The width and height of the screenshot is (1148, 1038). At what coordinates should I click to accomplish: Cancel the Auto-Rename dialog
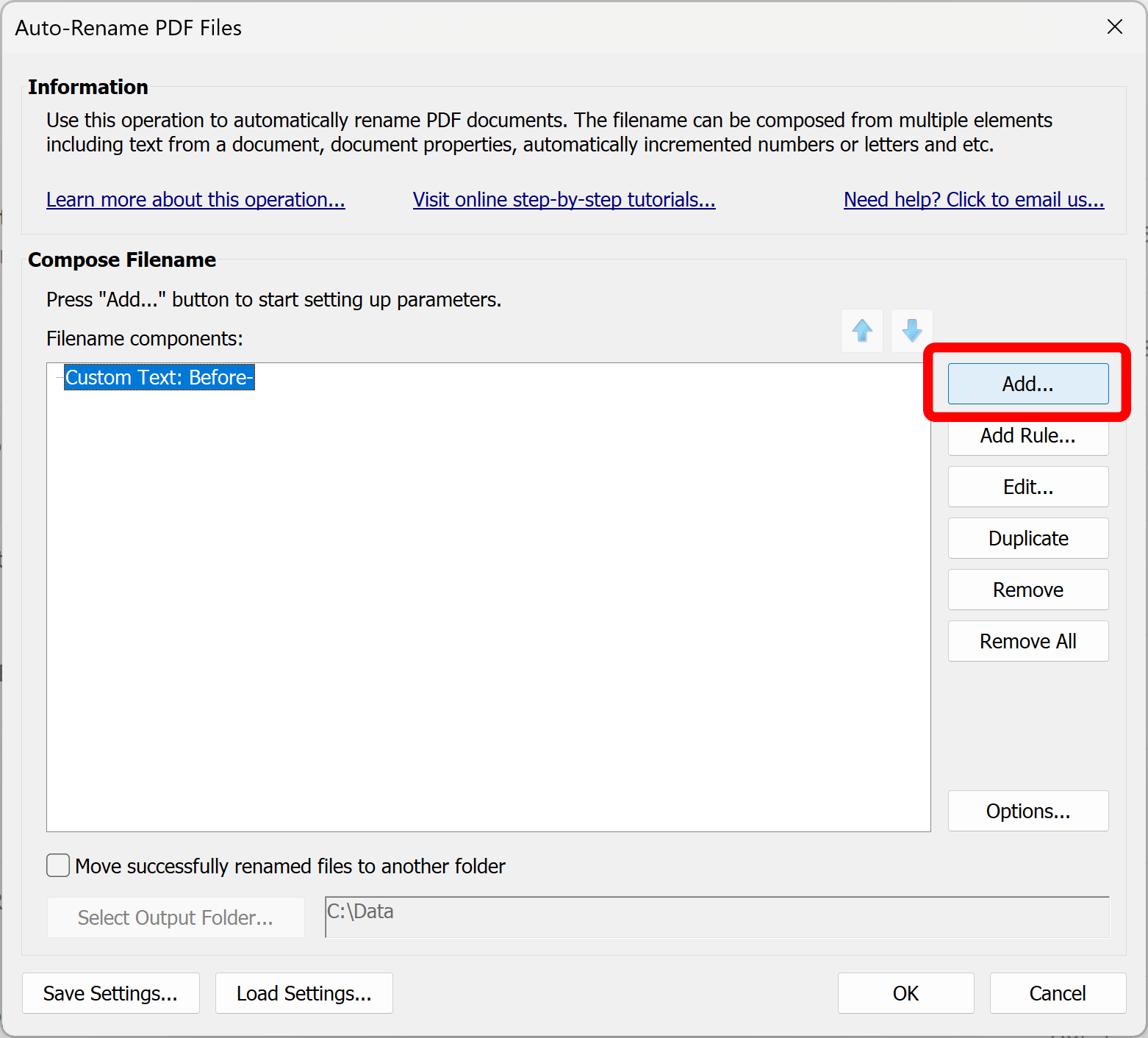point(1058,993)
